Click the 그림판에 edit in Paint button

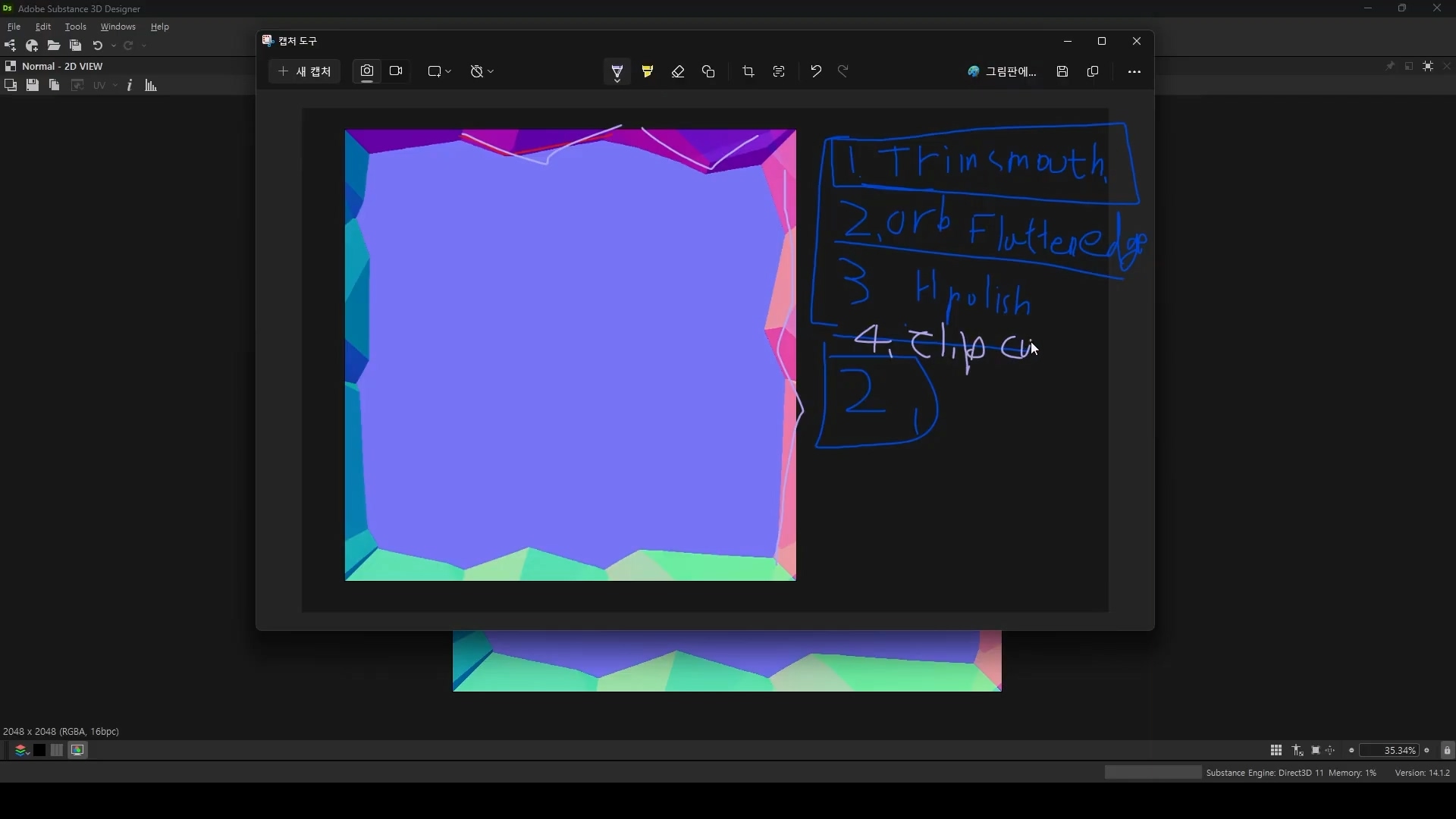[1002, 71]
